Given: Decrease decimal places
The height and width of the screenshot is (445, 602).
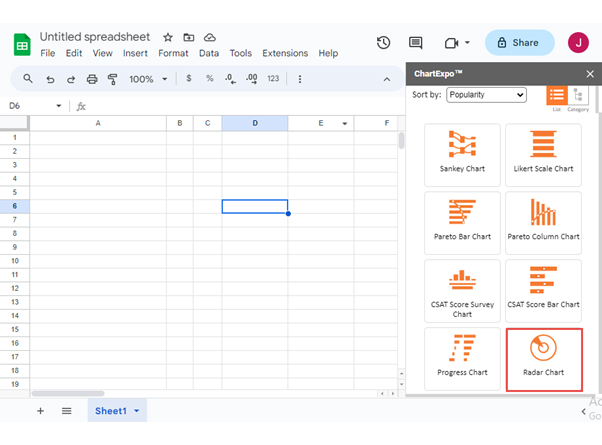Looking at the screenshot, I should (x=230, y=79).
